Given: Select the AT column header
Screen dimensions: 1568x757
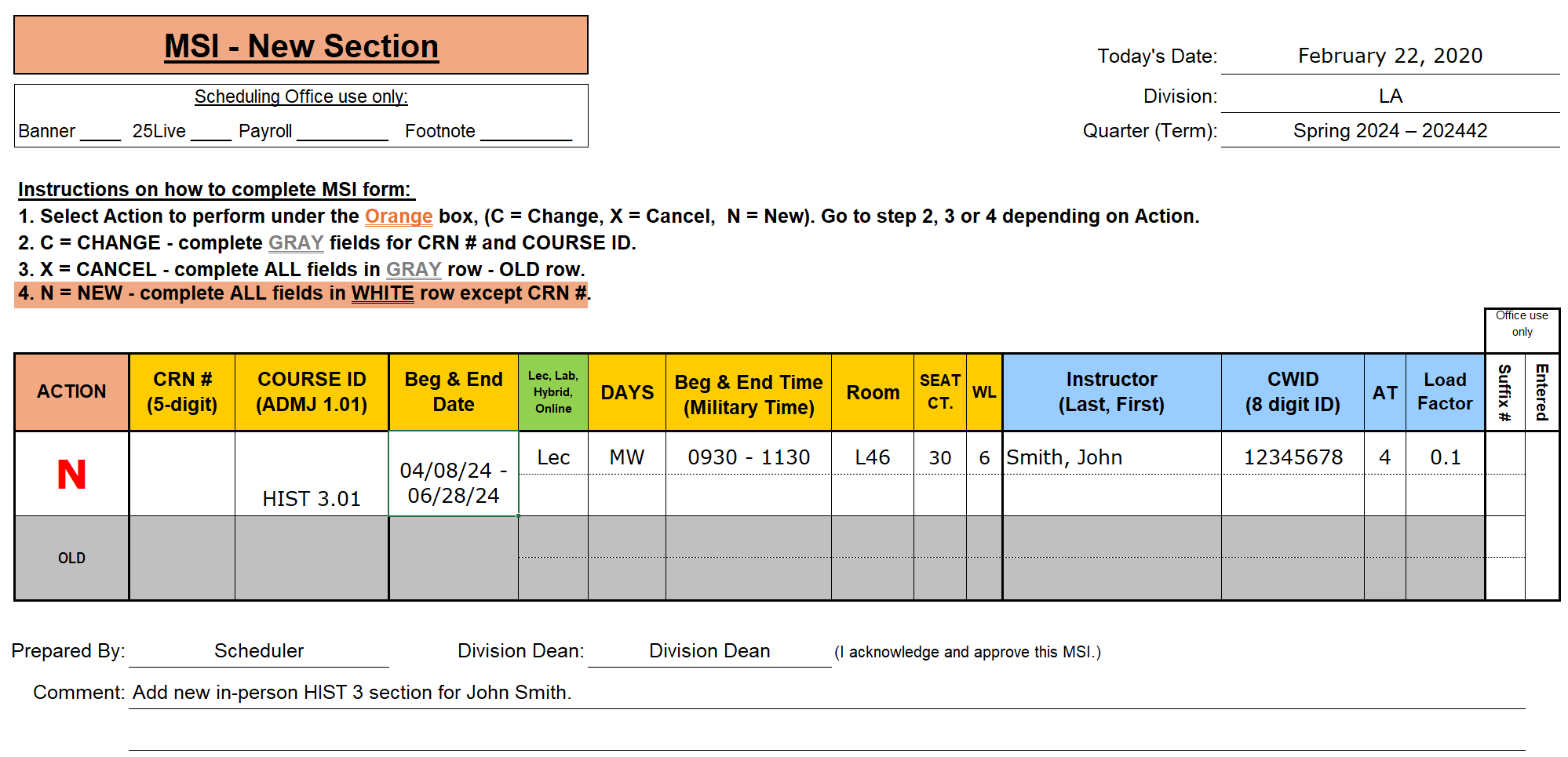Looking at the screenshot, I should pos(1385,391).
